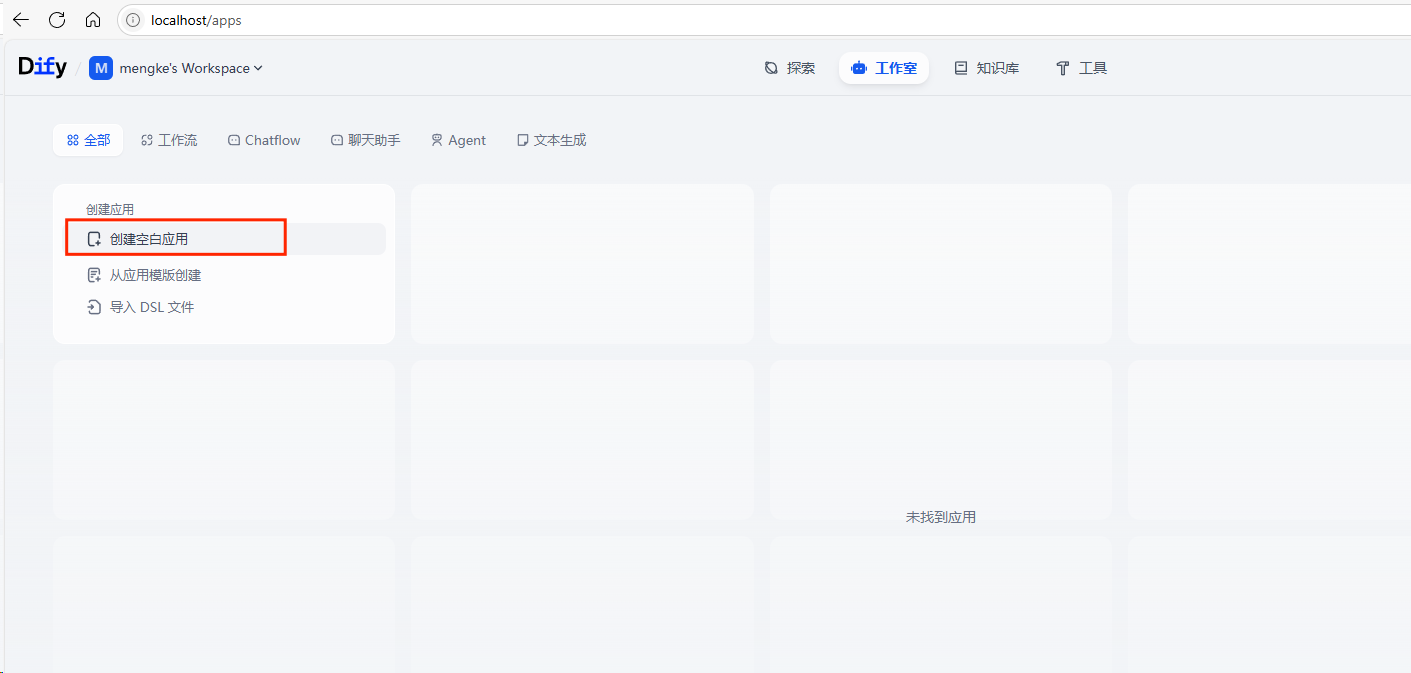Click the site info icon in the address bar
1411x673 pixels.
(x=133, y=20)
